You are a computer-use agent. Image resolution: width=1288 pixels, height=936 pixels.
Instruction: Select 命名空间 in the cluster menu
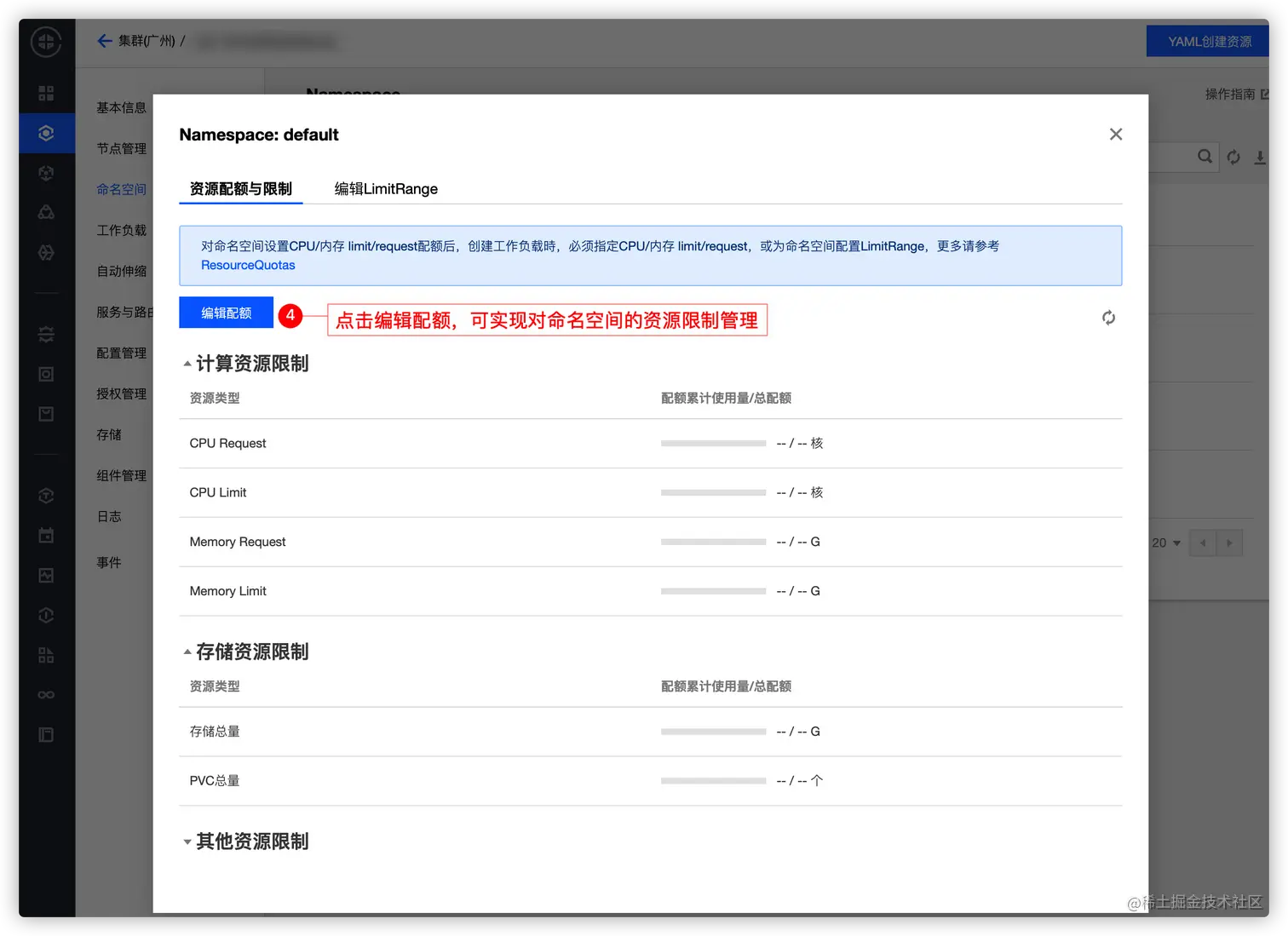(122, 189)
